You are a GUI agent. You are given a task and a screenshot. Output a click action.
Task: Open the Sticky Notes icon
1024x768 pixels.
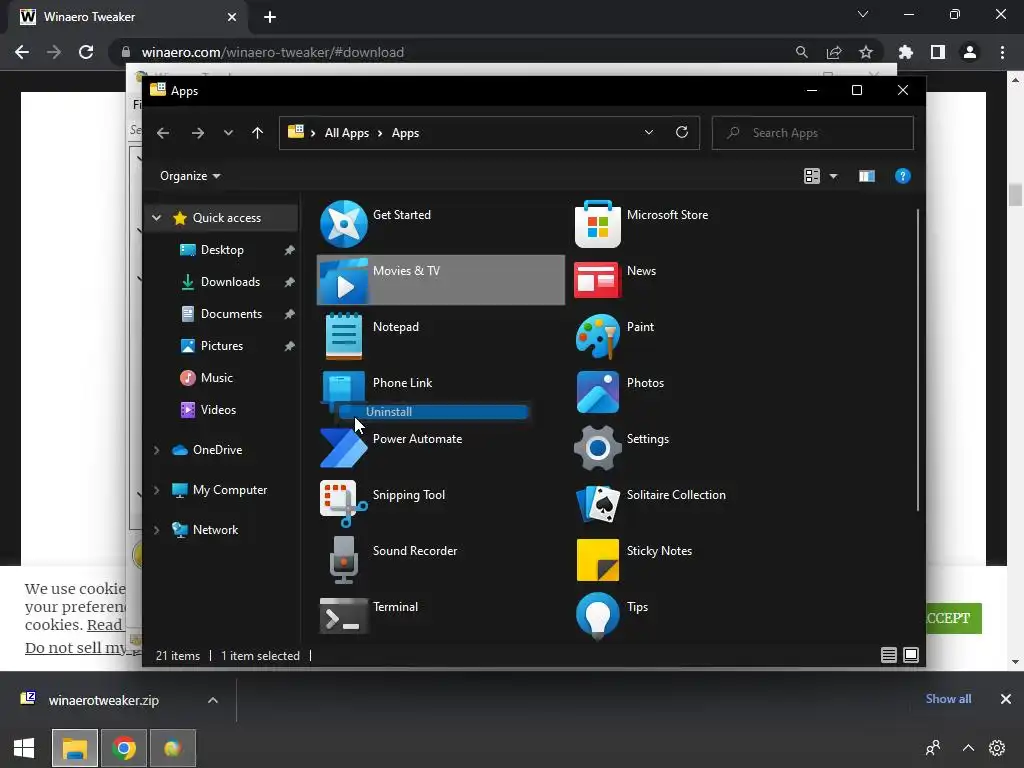pyautogui.click(x=598, y=560)
